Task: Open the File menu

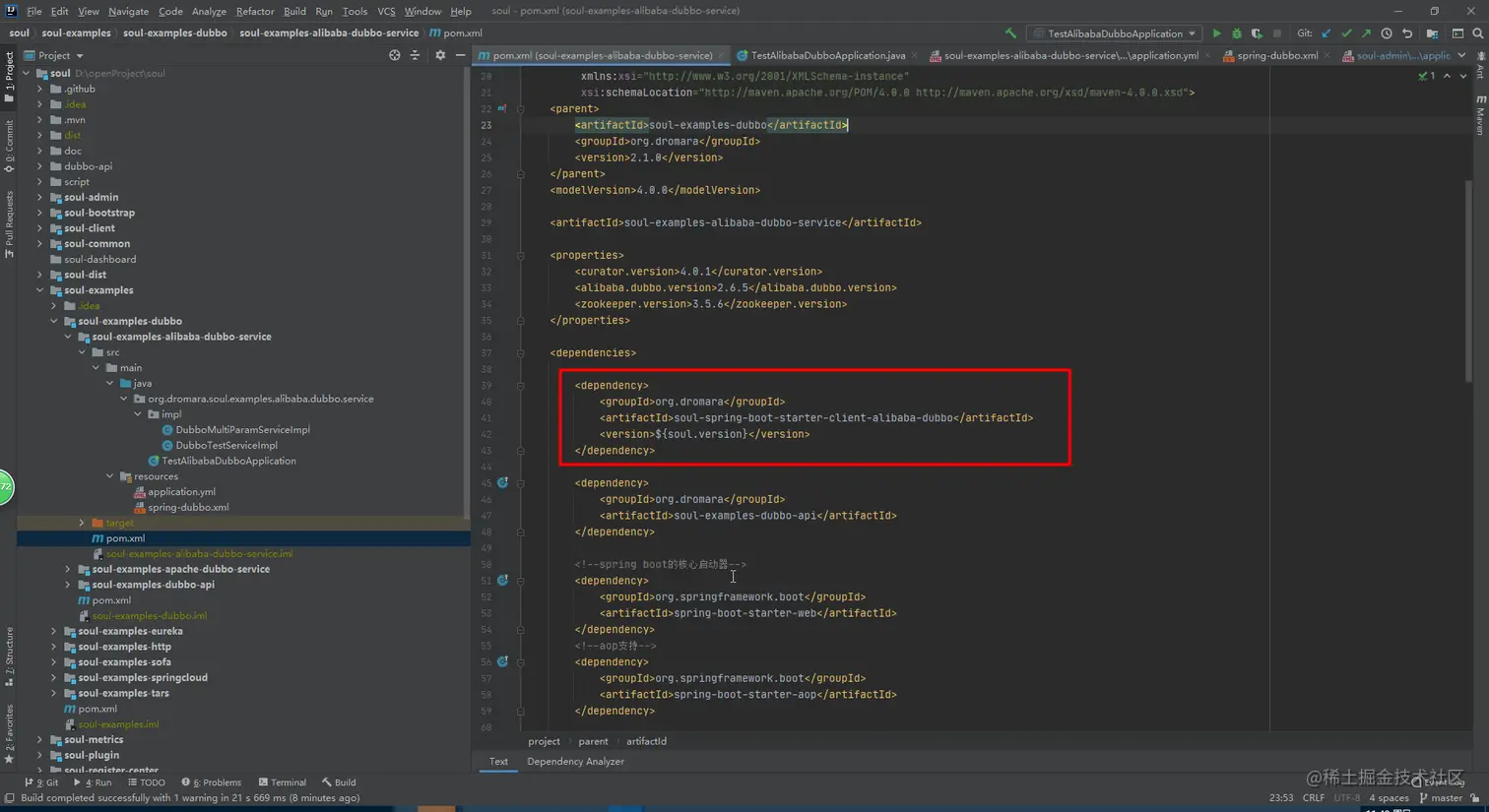Action: click(34, 11)
